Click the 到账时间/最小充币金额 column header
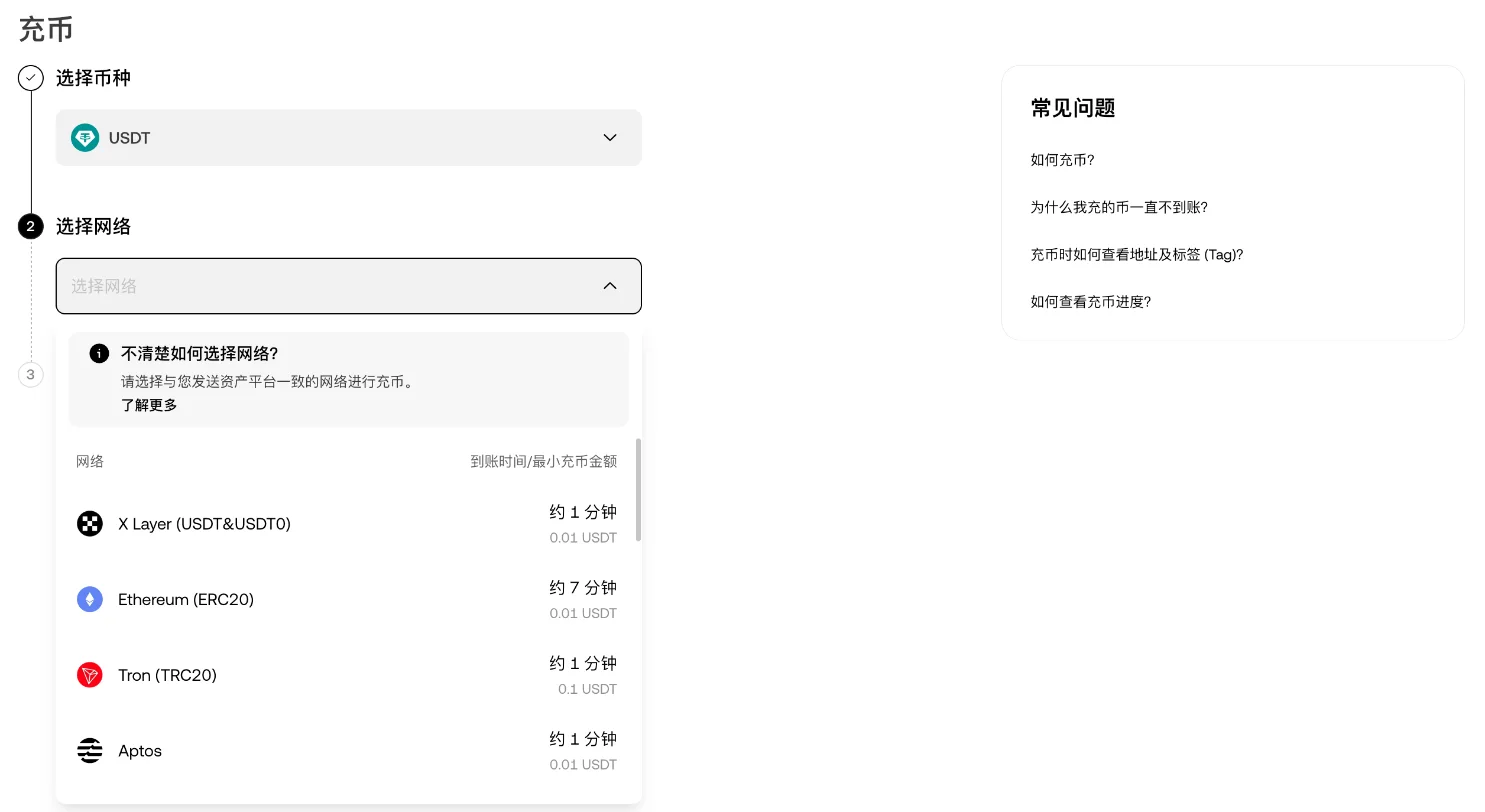1485x812 pixels. click(544, 461)
